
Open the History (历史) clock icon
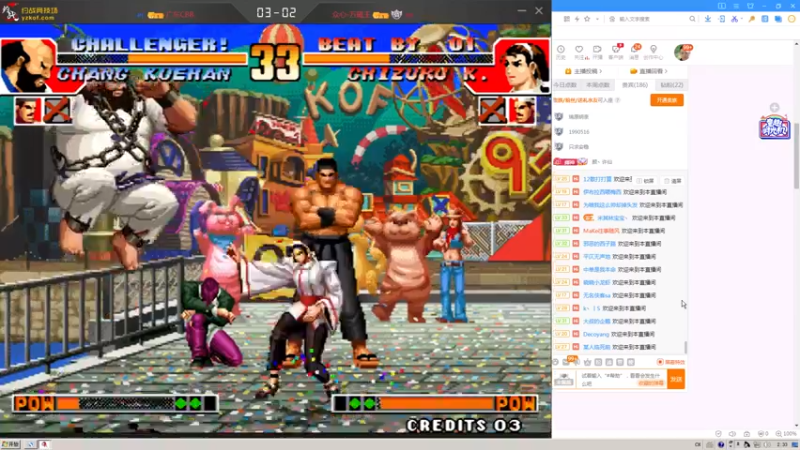[560, 49]
